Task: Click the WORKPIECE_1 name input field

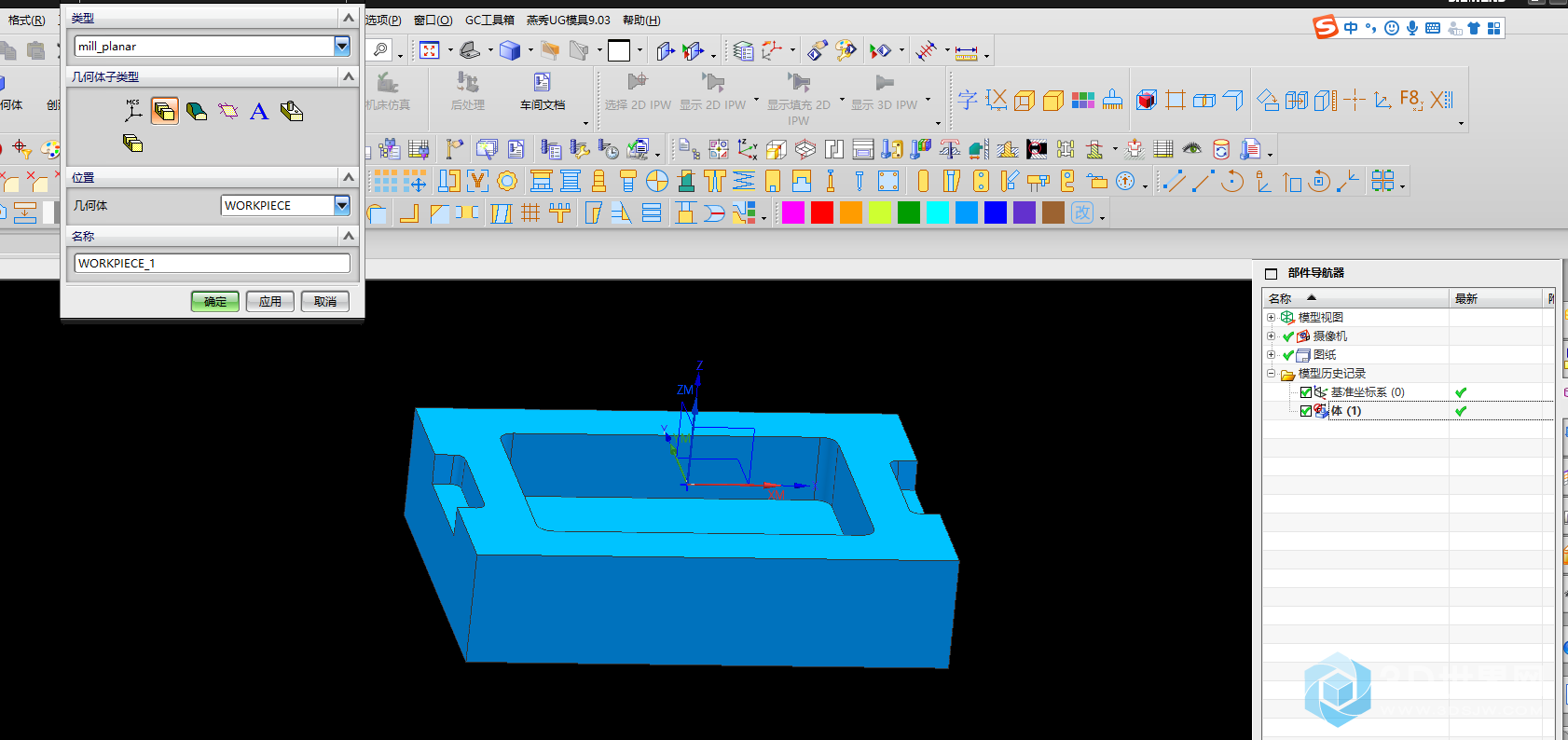Action: pos(212,263)
